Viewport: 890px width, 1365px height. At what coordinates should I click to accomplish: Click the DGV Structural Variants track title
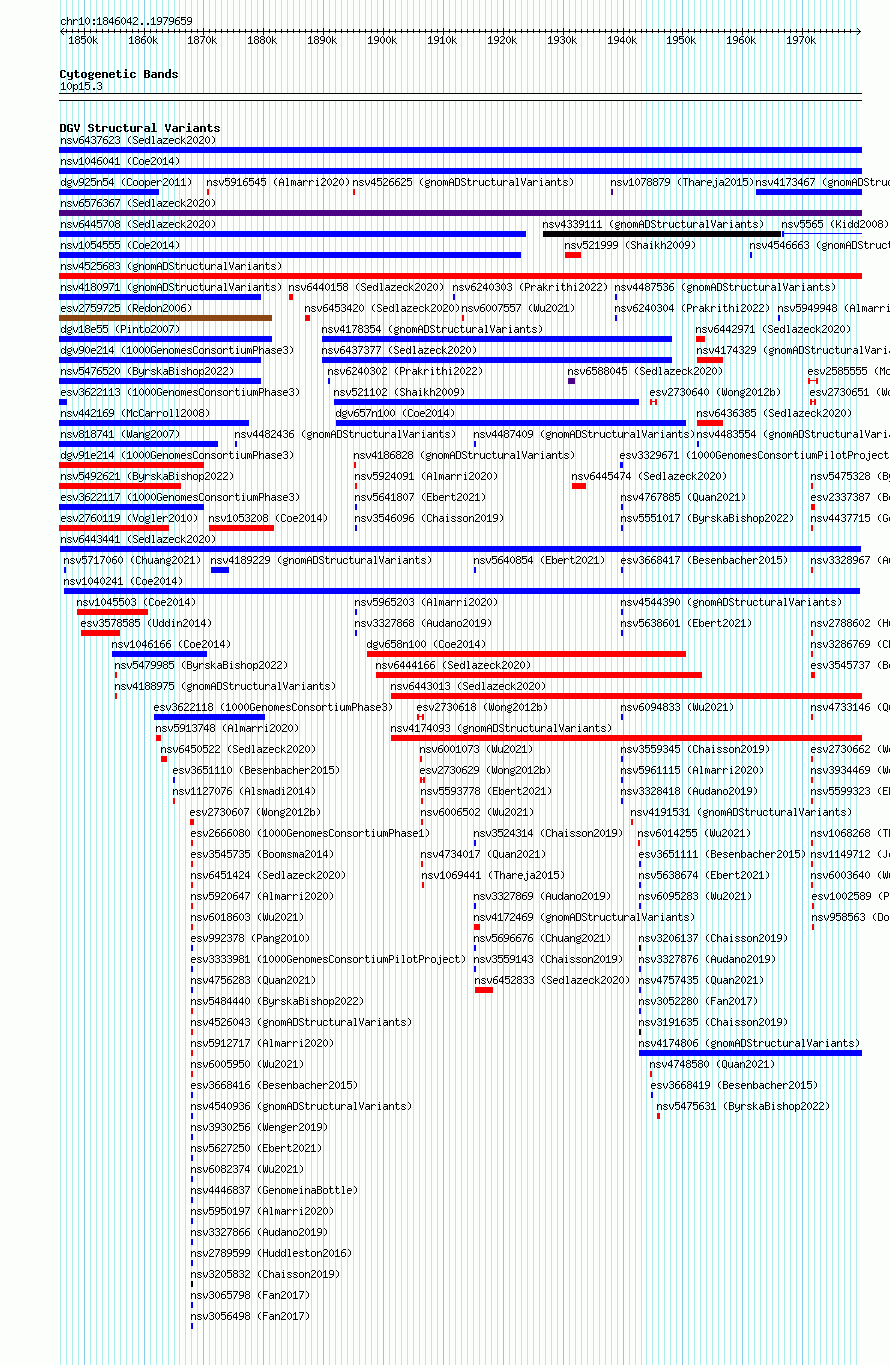coord(140,128)
